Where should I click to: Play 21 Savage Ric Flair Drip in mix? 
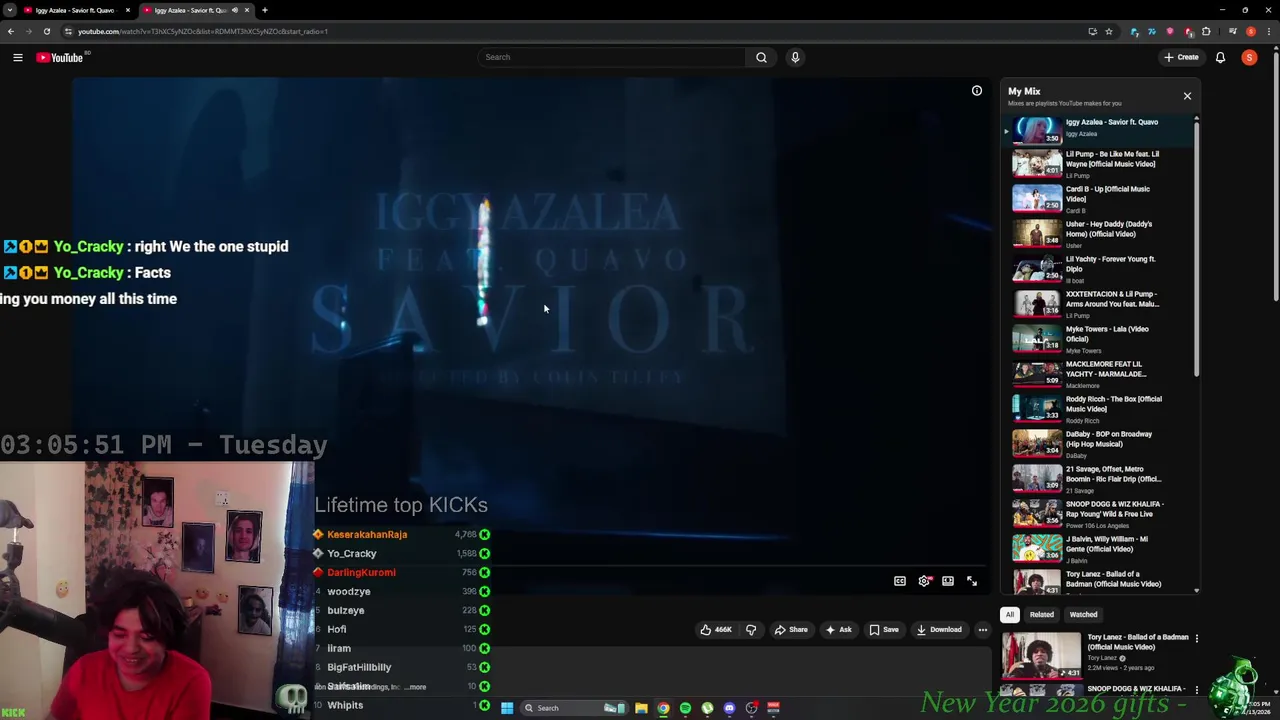[x=1098, y=479]
